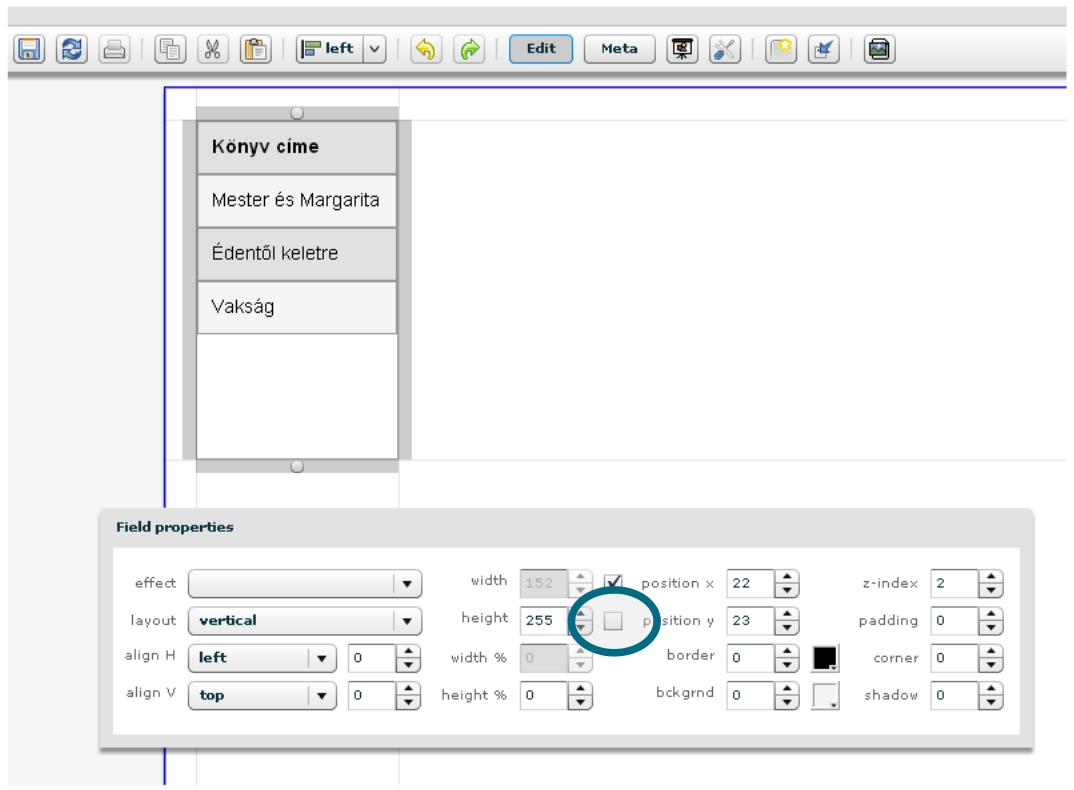This screenshot has width=1074, height=790.
Task: Select the 'Mester és Margarita' list row
Action: point(296,200)
